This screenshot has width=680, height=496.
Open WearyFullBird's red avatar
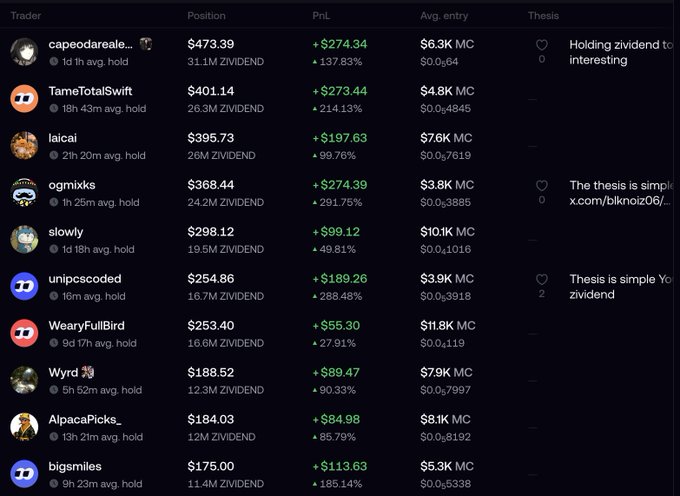pyautogui.click(x=24, y=333)
